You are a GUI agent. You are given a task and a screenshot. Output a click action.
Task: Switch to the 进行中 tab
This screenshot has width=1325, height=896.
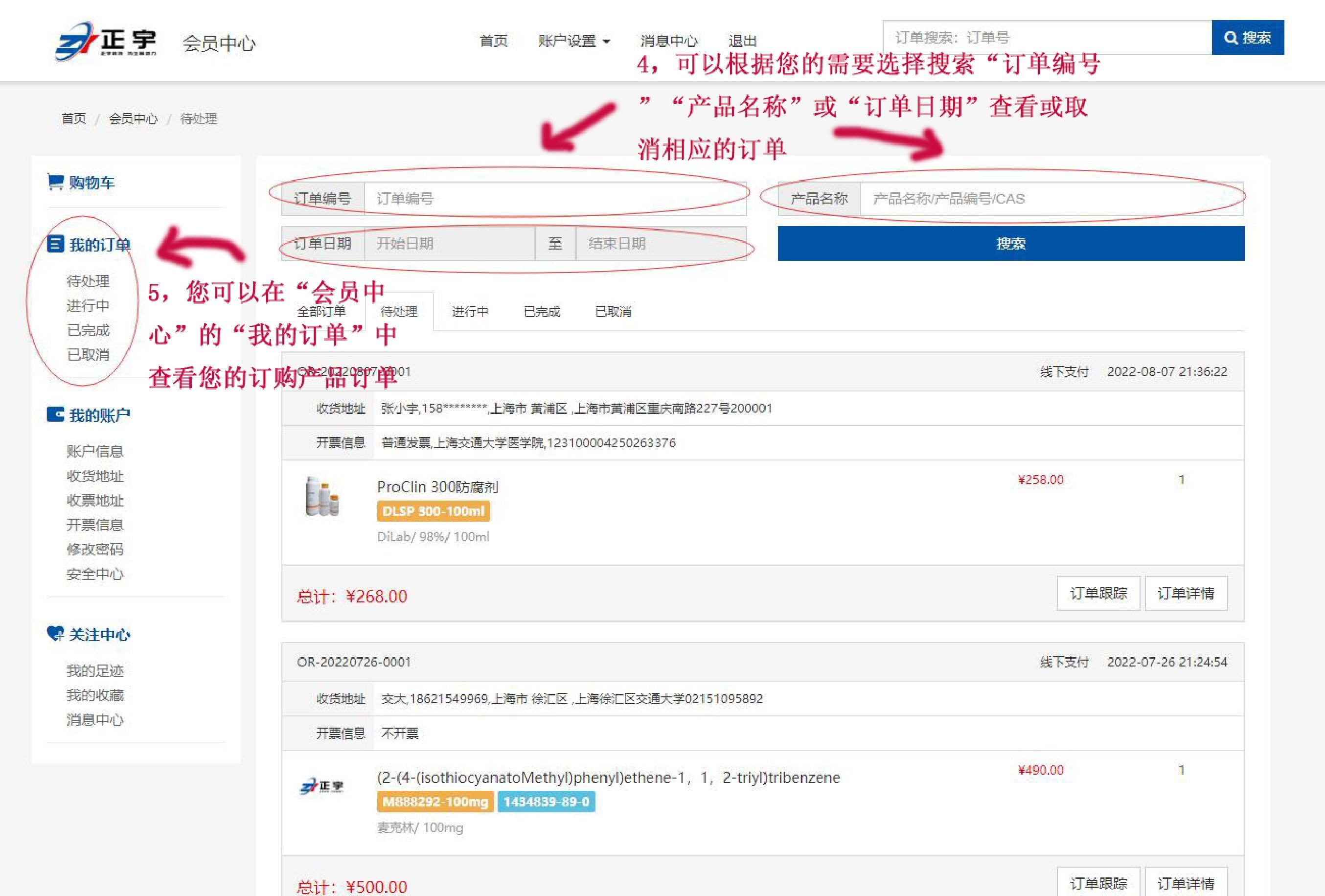click(x=470, y=311)
